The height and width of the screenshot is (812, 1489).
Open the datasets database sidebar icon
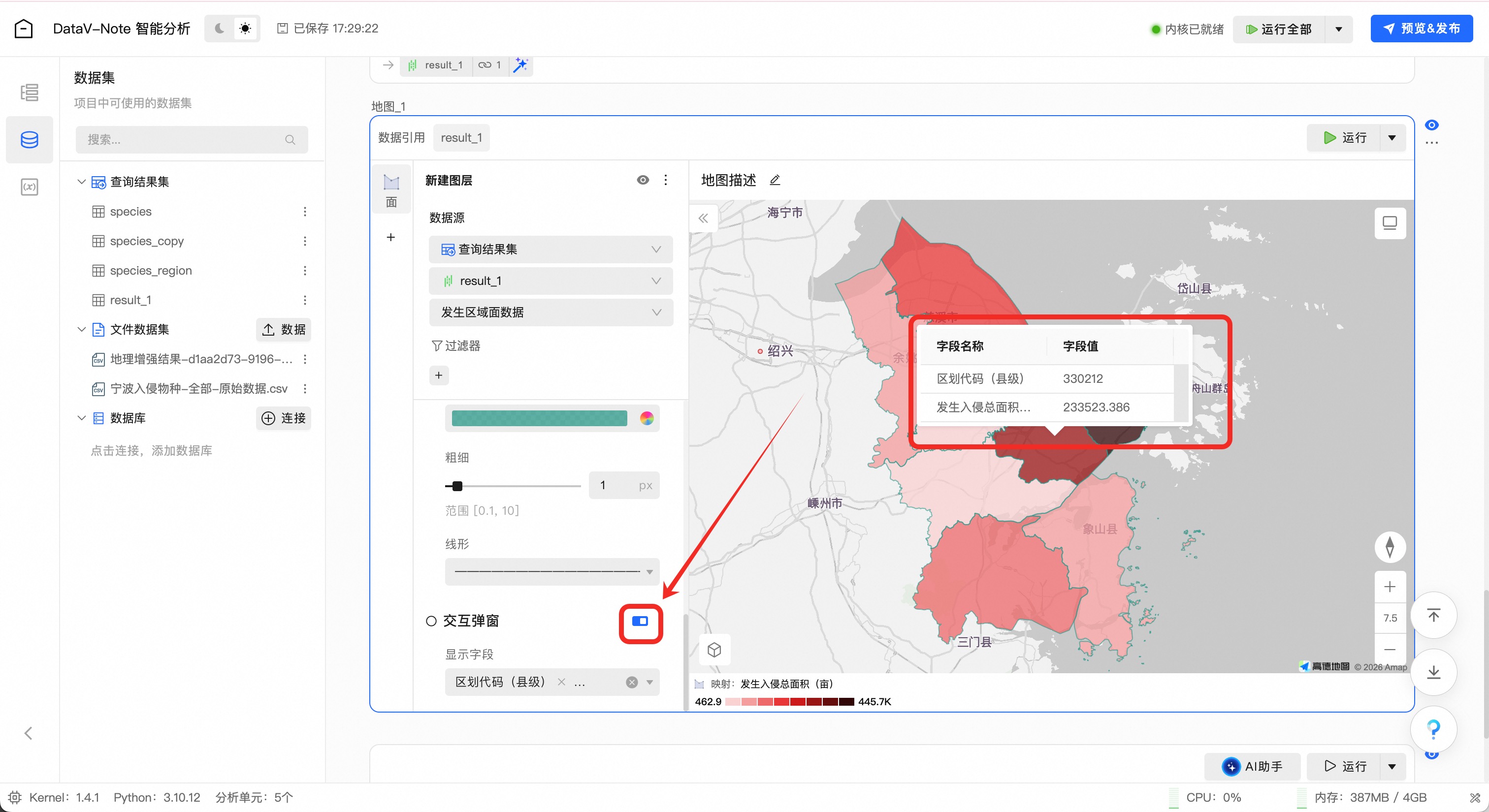pyautogui.click(x=29, y=139)
